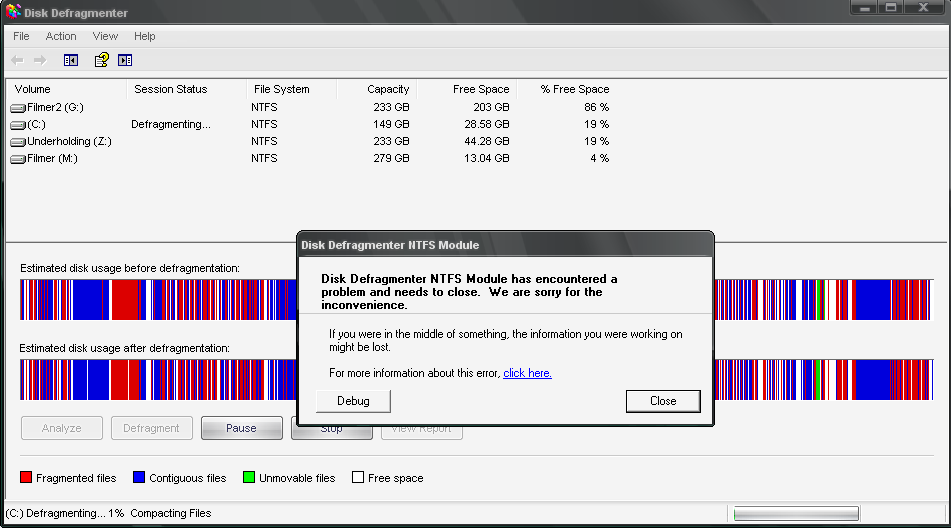Click the '279 GB' capacity value
The image size is (951, 528).
coord(391,158)
